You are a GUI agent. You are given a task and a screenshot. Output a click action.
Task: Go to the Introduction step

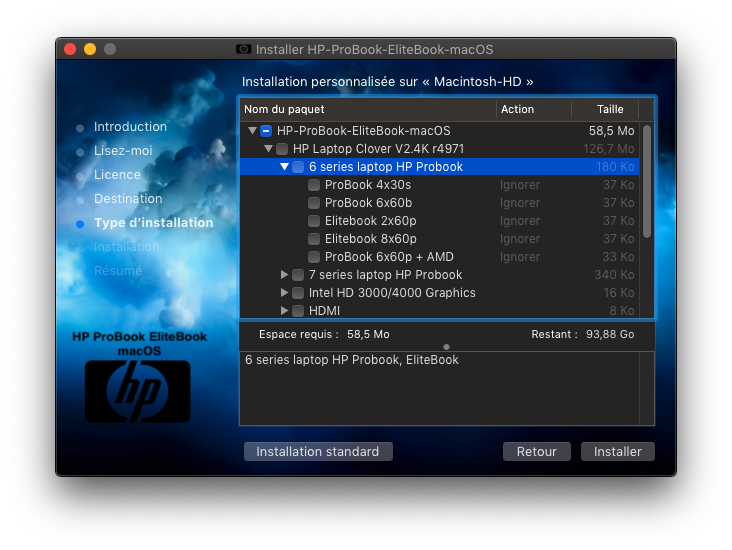[x=130, y=127]
